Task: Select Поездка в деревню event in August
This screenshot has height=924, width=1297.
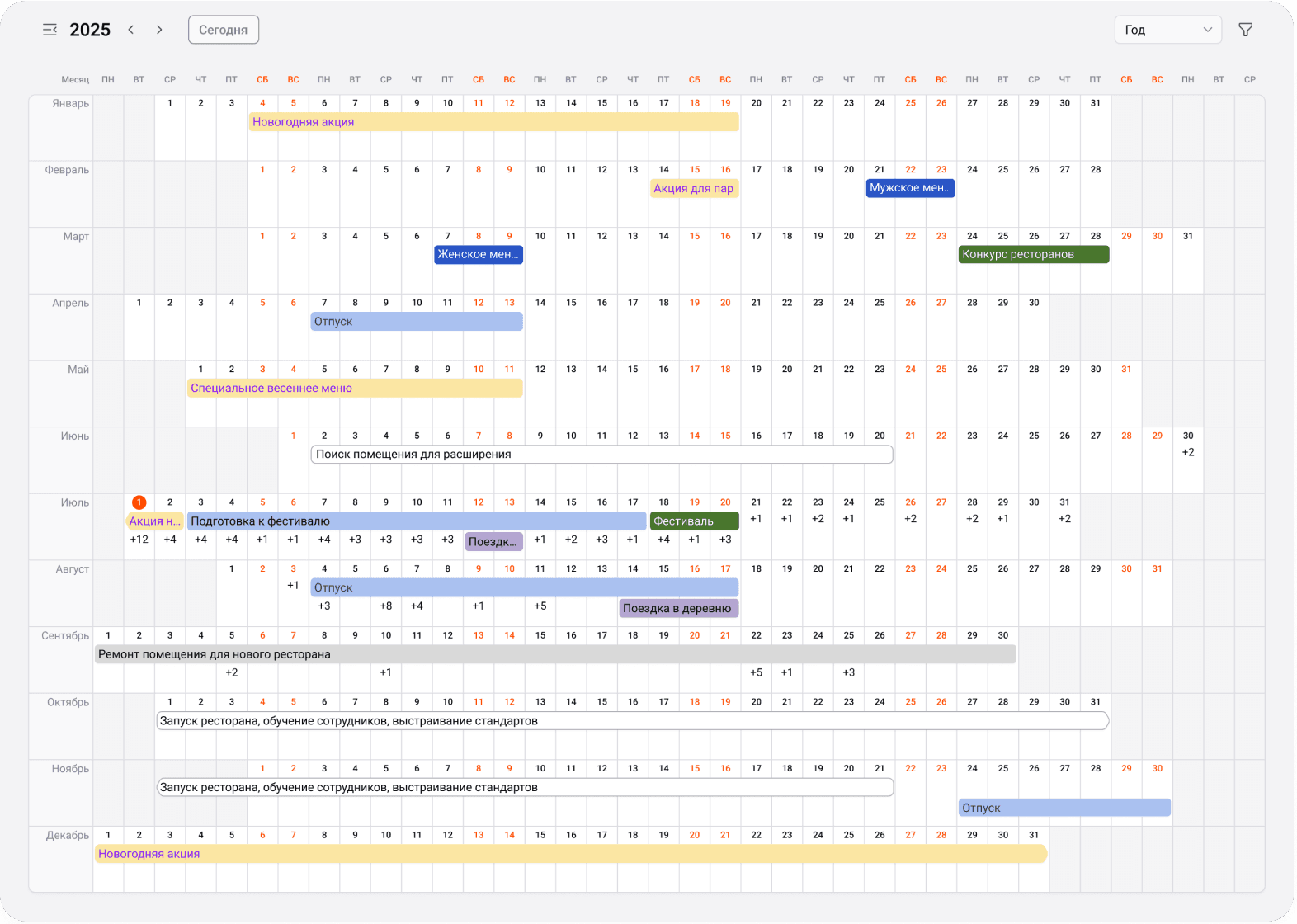Action: pyautogui.click(x=678, y=609)
